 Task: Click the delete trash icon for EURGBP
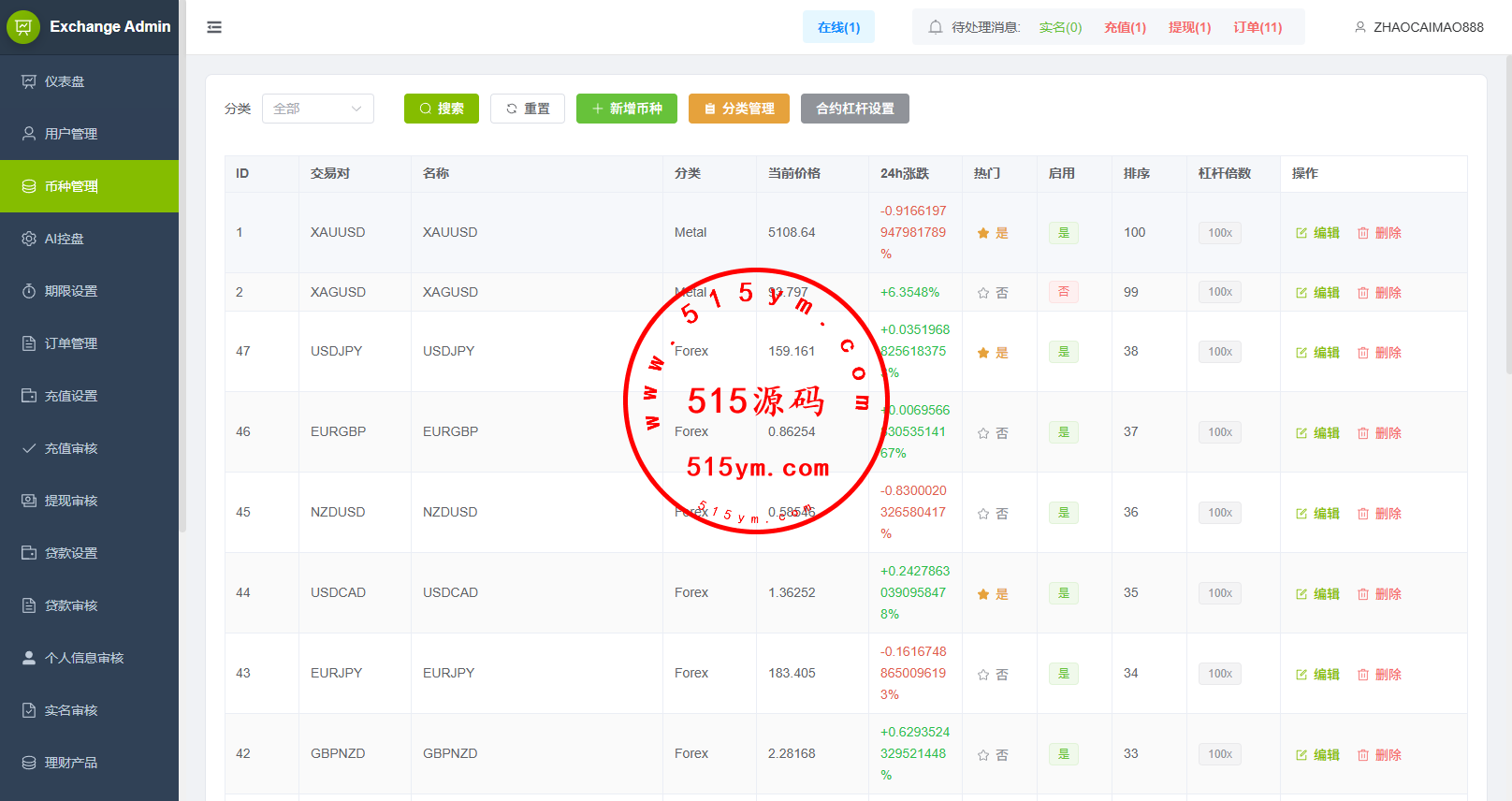1363,433
